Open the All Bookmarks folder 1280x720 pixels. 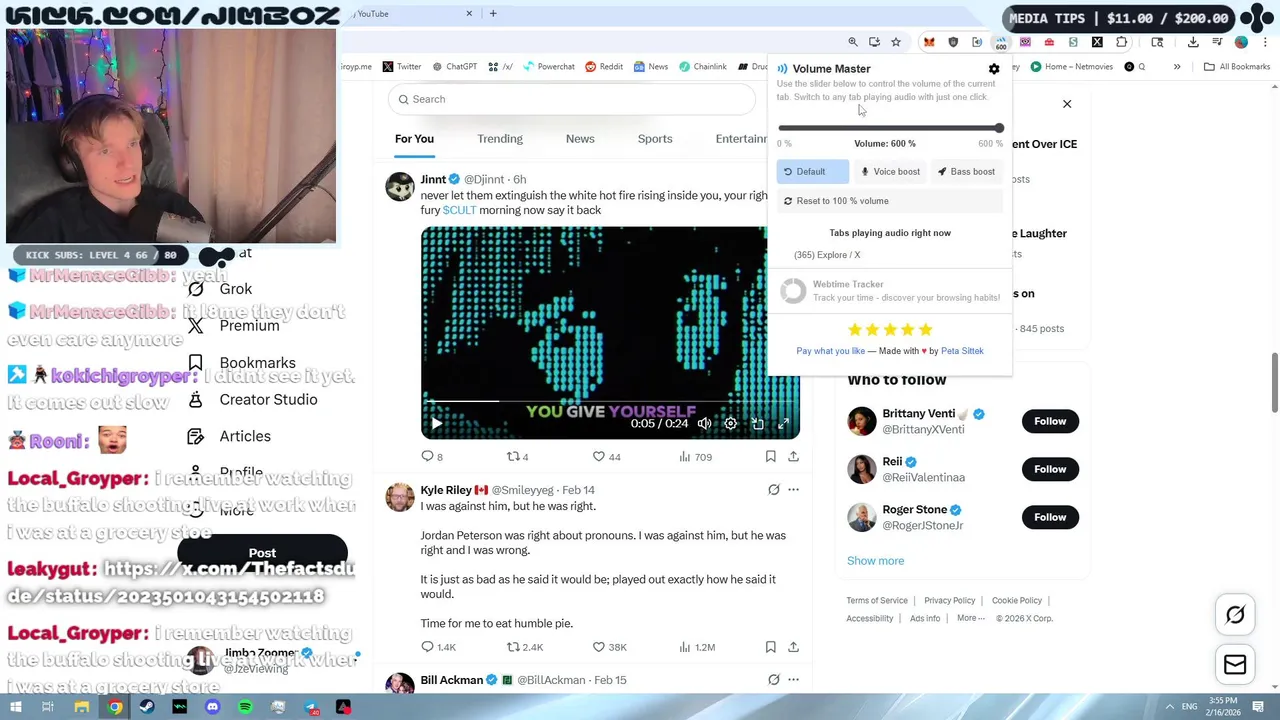click(x=1237, y=67)
